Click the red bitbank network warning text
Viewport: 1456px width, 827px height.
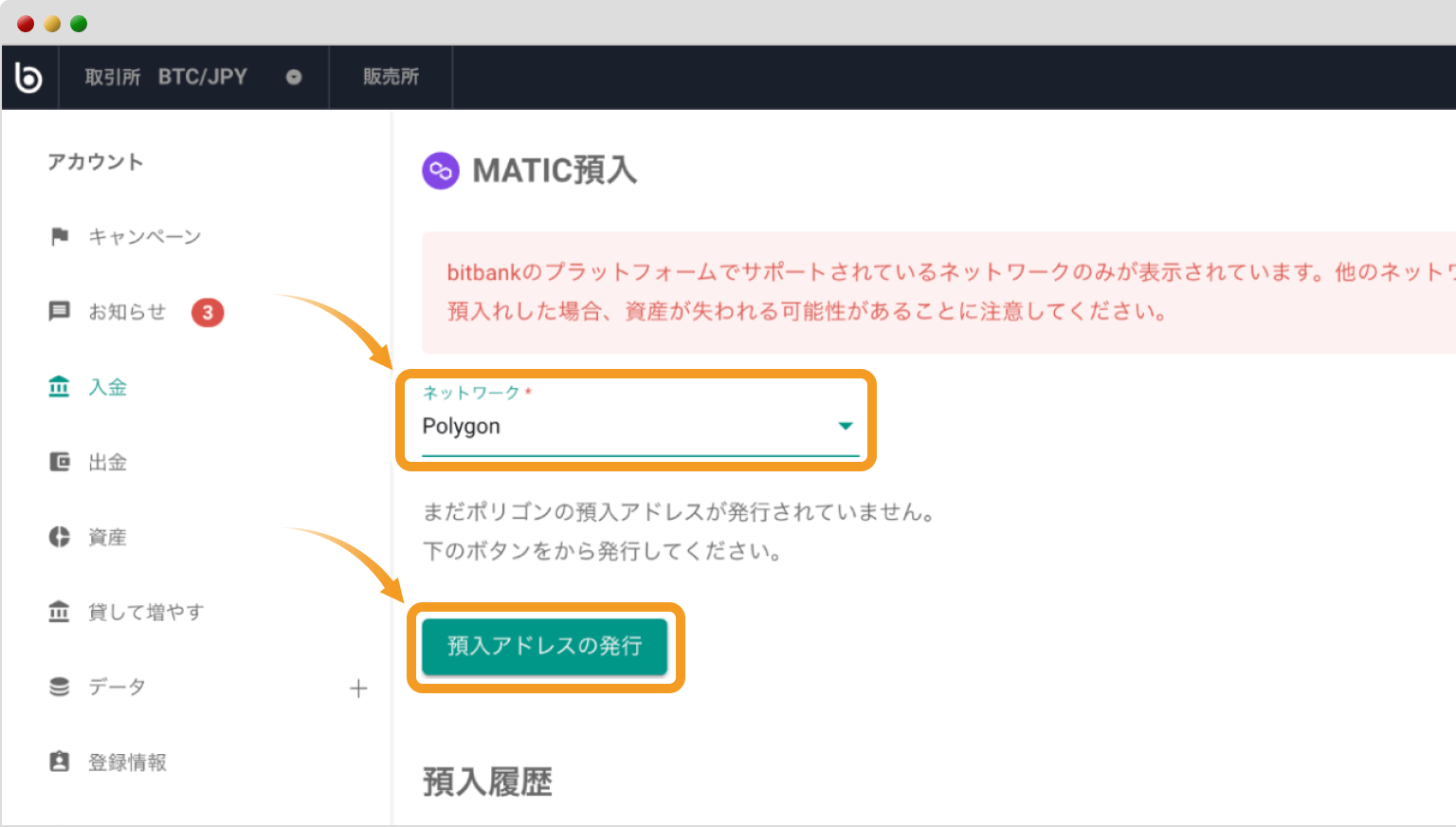pos(951,292)
